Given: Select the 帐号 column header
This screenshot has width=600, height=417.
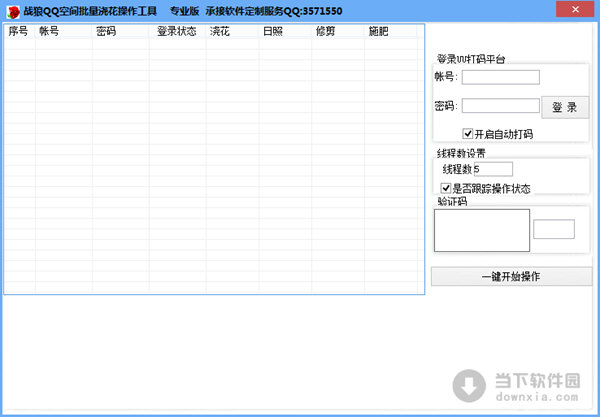Looking at the screenshot, I should click(64, 31).
